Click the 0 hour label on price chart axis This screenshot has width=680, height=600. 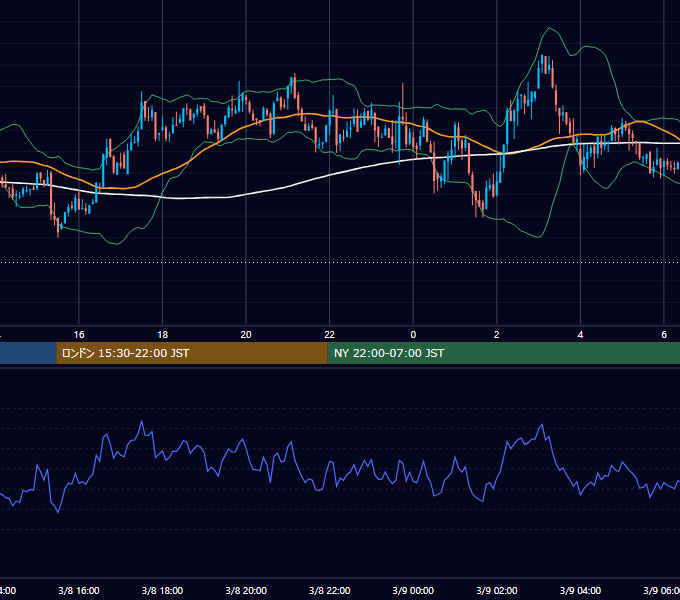(413, 334)
